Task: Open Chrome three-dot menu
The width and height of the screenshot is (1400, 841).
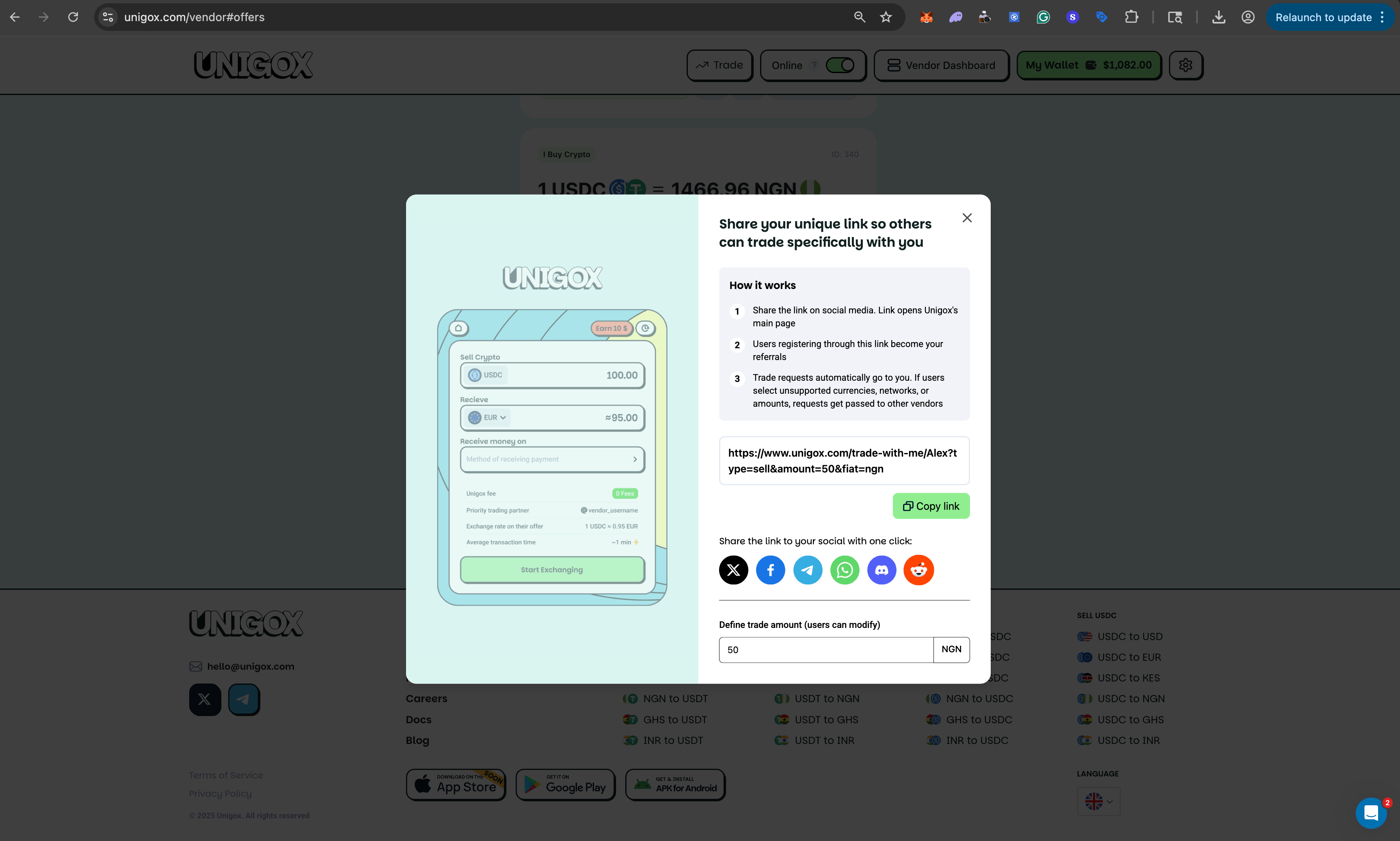Action: click(1383, 17)
